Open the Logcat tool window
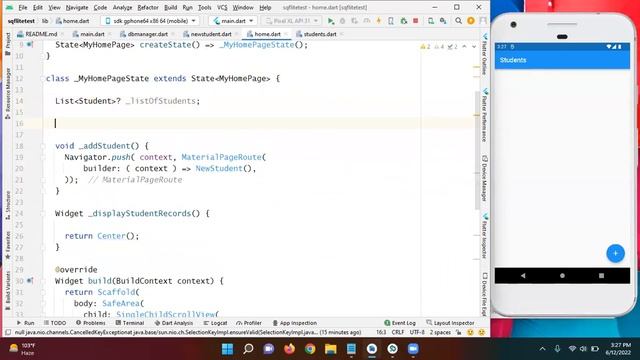The height and width of the screenshot is (360, 640). (215, 323)
